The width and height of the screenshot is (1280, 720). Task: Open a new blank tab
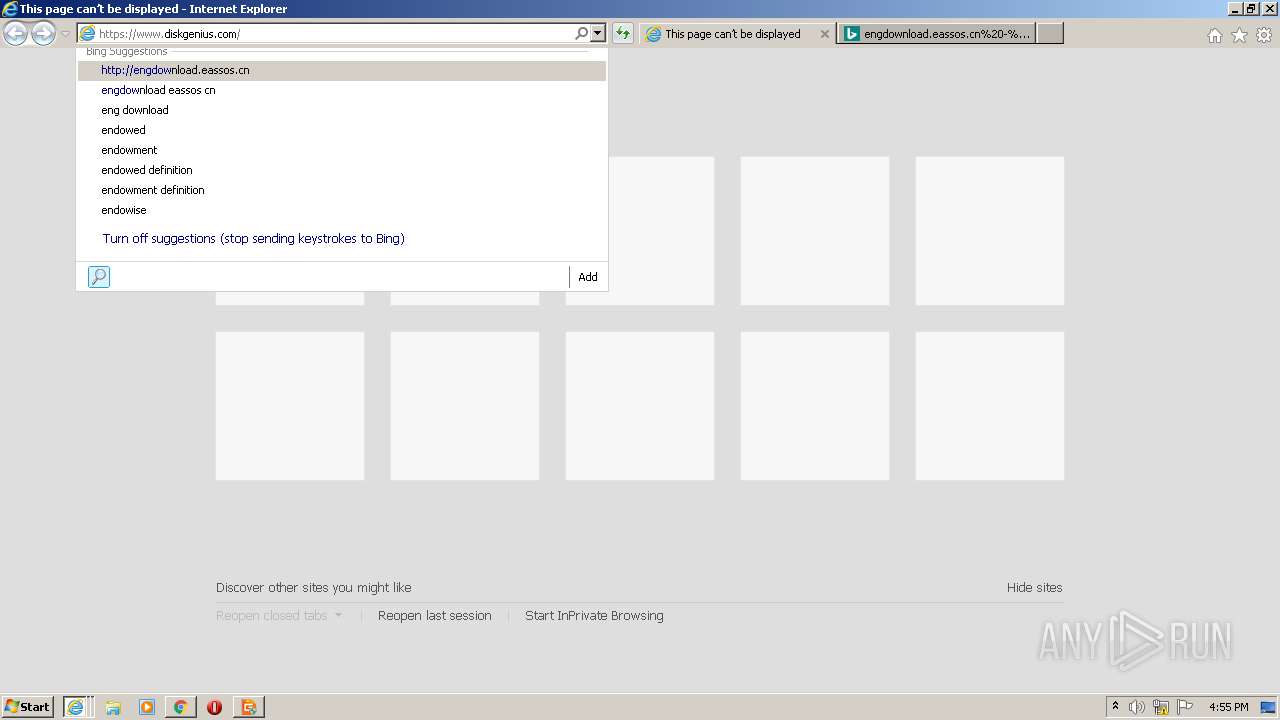(x=1050, y=34)
